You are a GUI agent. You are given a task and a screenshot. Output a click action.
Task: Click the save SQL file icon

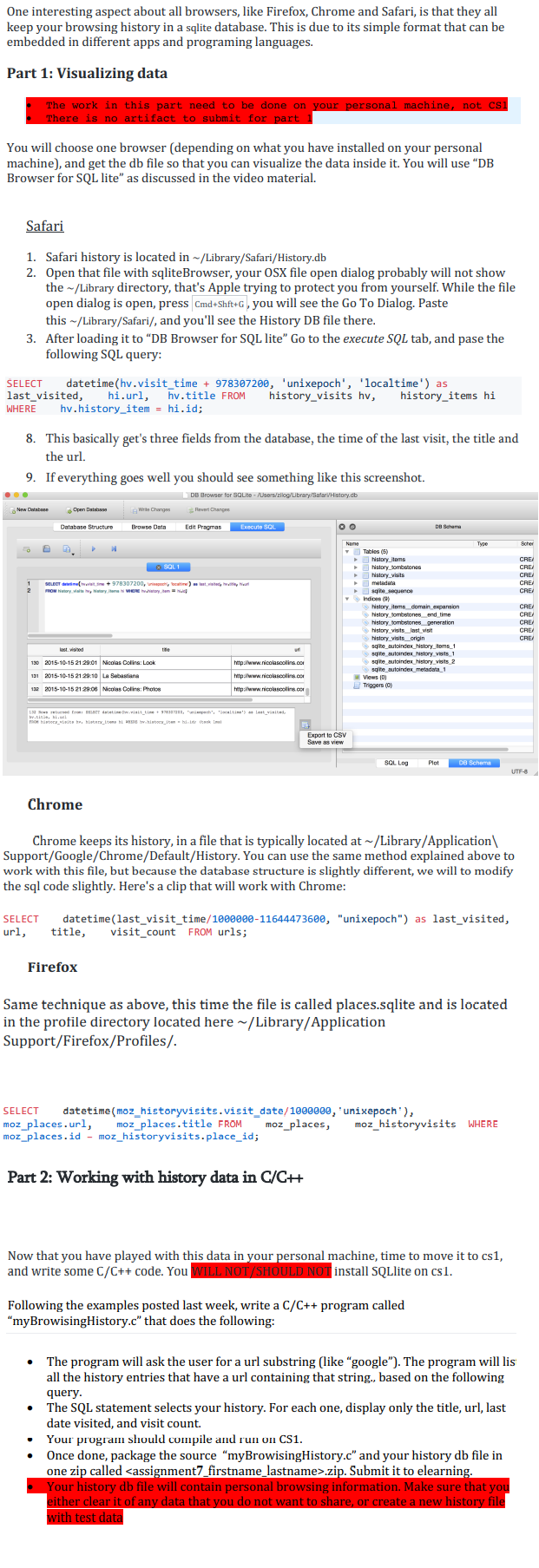point(48,549)
